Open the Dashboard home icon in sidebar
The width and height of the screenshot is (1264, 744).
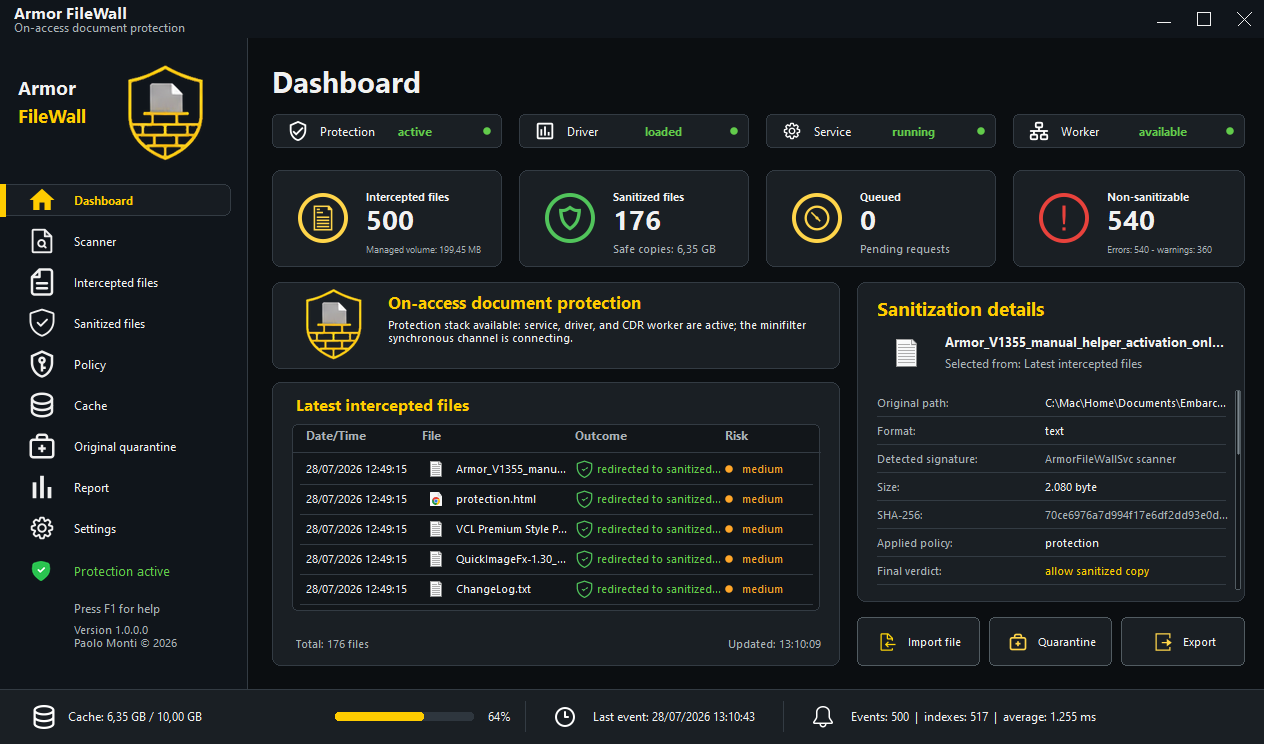[x=42, y=200]
